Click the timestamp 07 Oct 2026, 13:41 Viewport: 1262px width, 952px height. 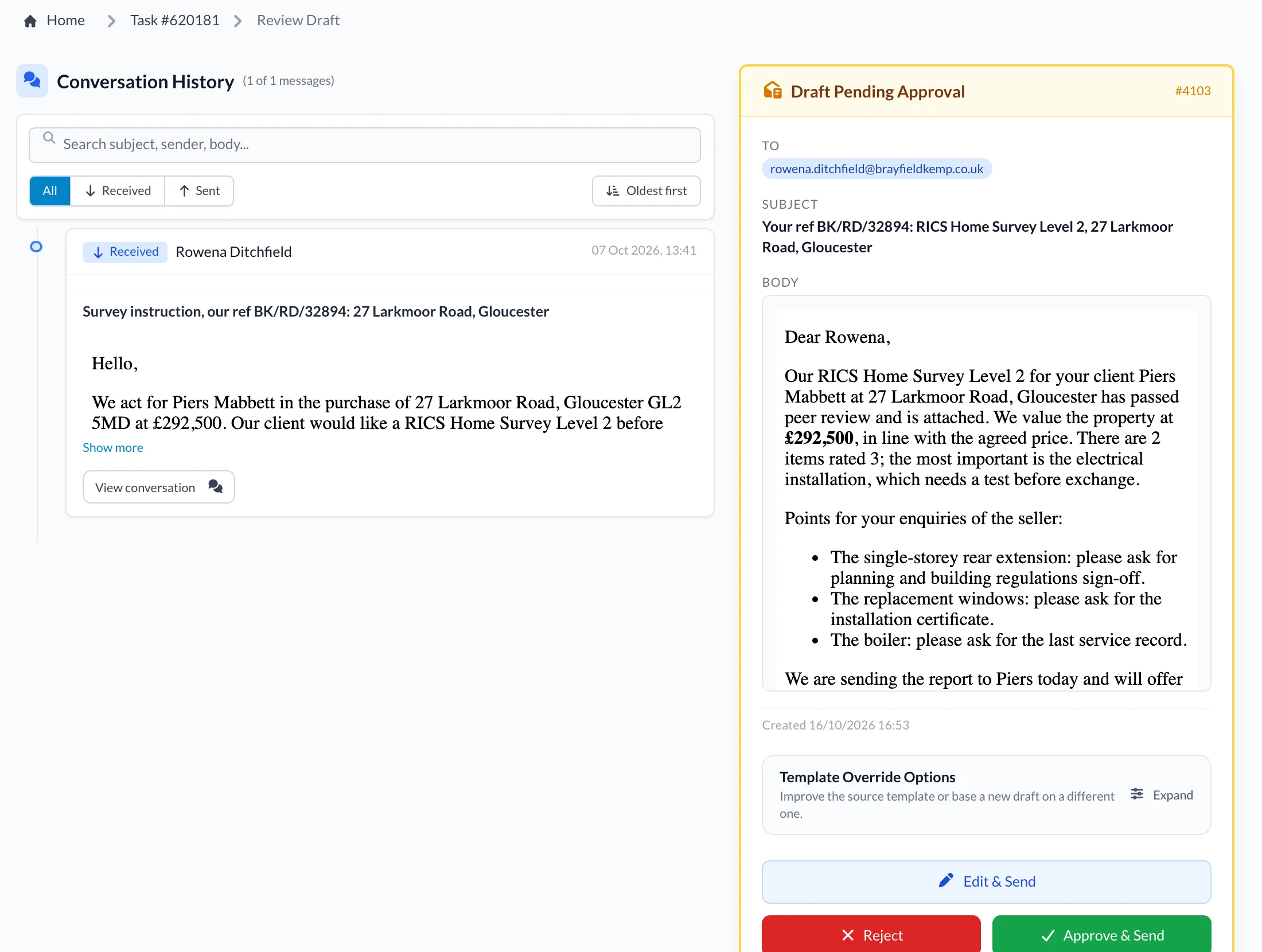[644, 250]
